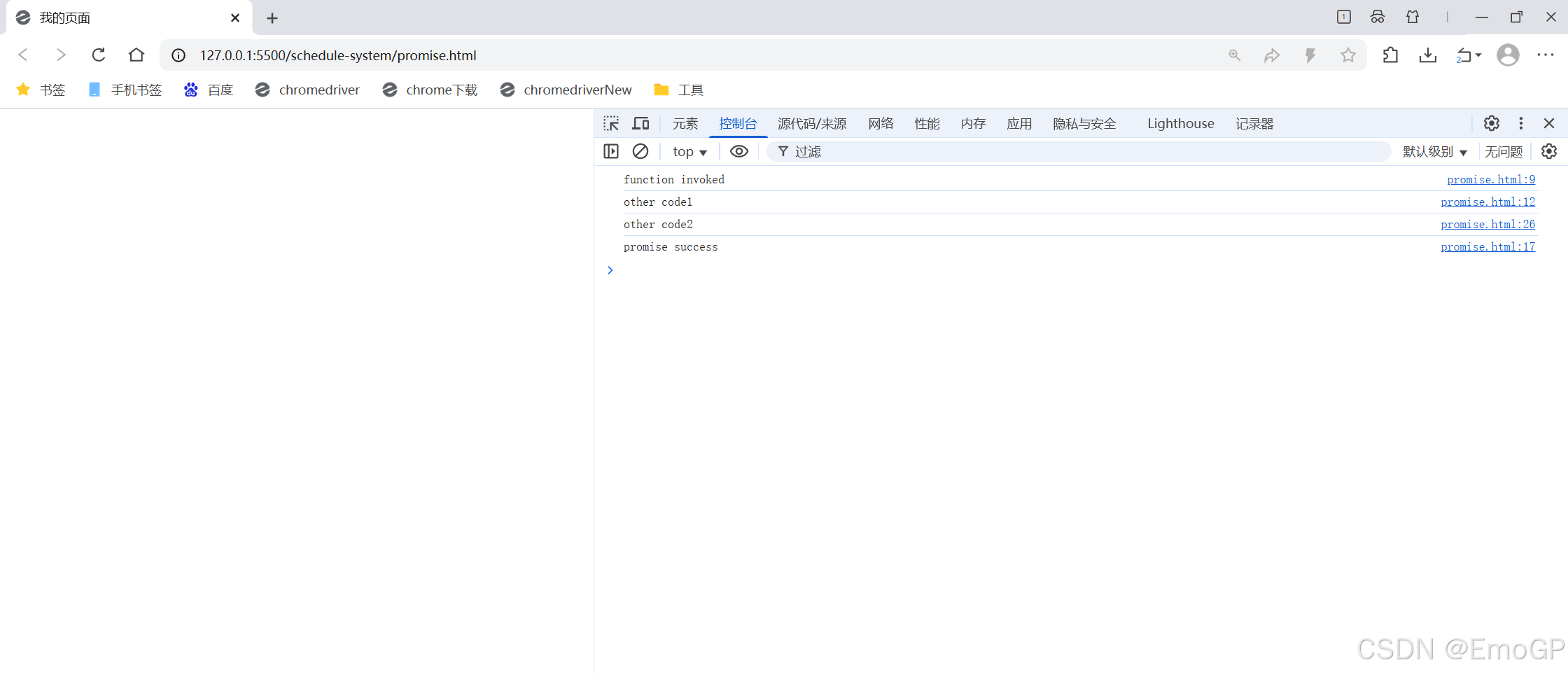Click the console input prompt line
This screenshot has width=1568, height=674.
1078,270
